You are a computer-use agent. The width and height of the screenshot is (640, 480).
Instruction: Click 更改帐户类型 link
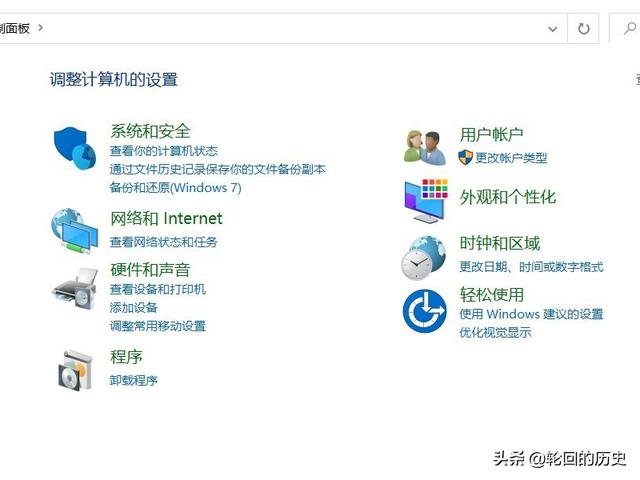[511, 158]
